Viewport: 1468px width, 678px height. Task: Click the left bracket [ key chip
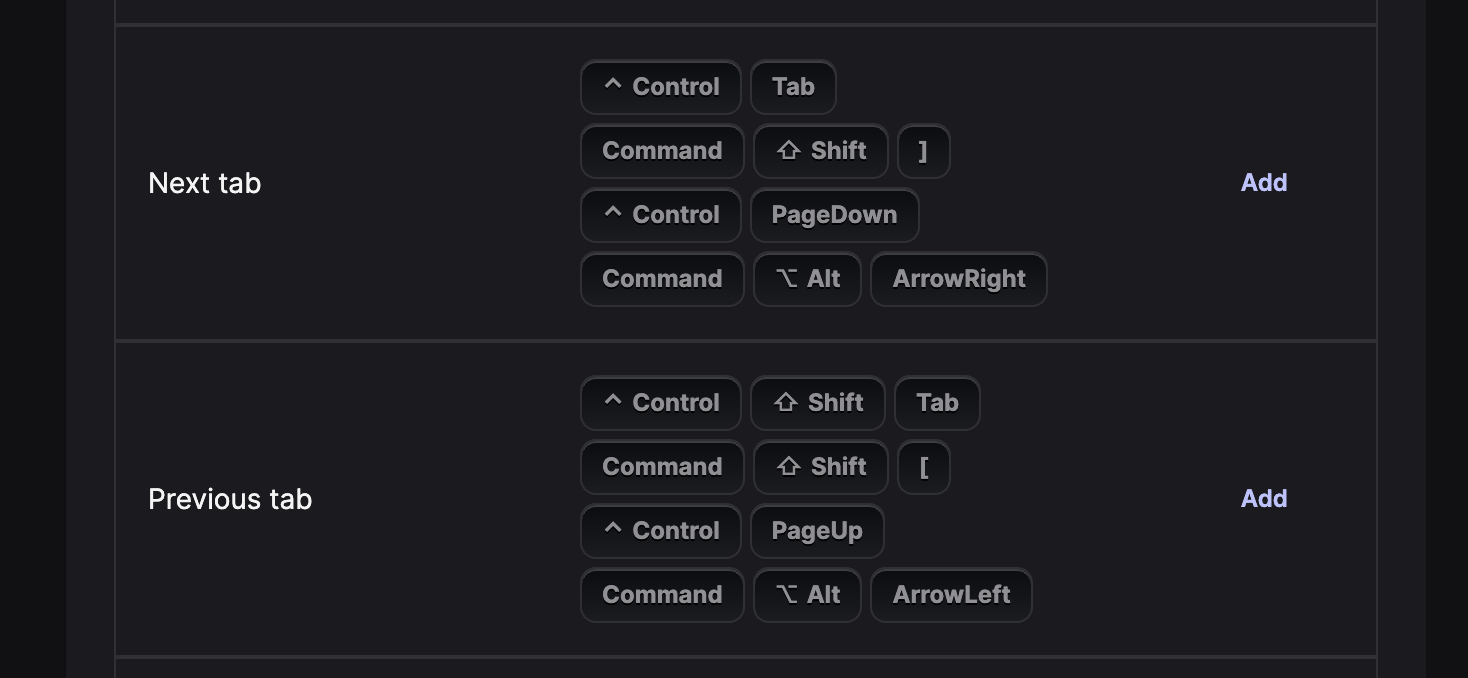coord(923,467)
